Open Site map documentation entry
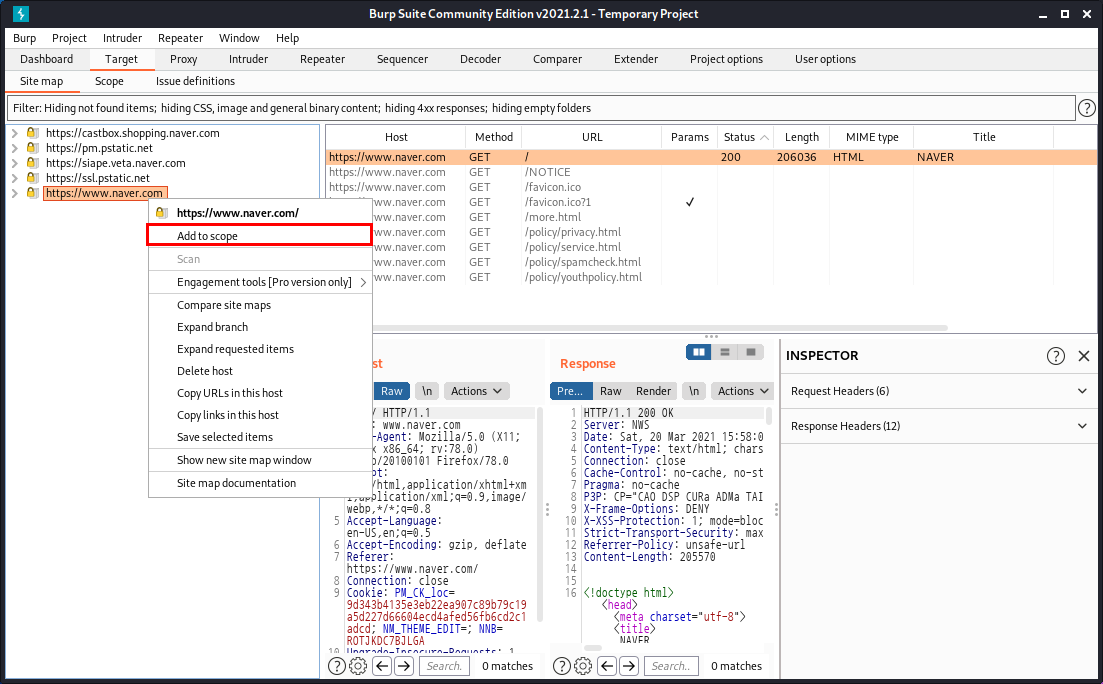Screen dimensions: 1103x684 click(260, 483)
